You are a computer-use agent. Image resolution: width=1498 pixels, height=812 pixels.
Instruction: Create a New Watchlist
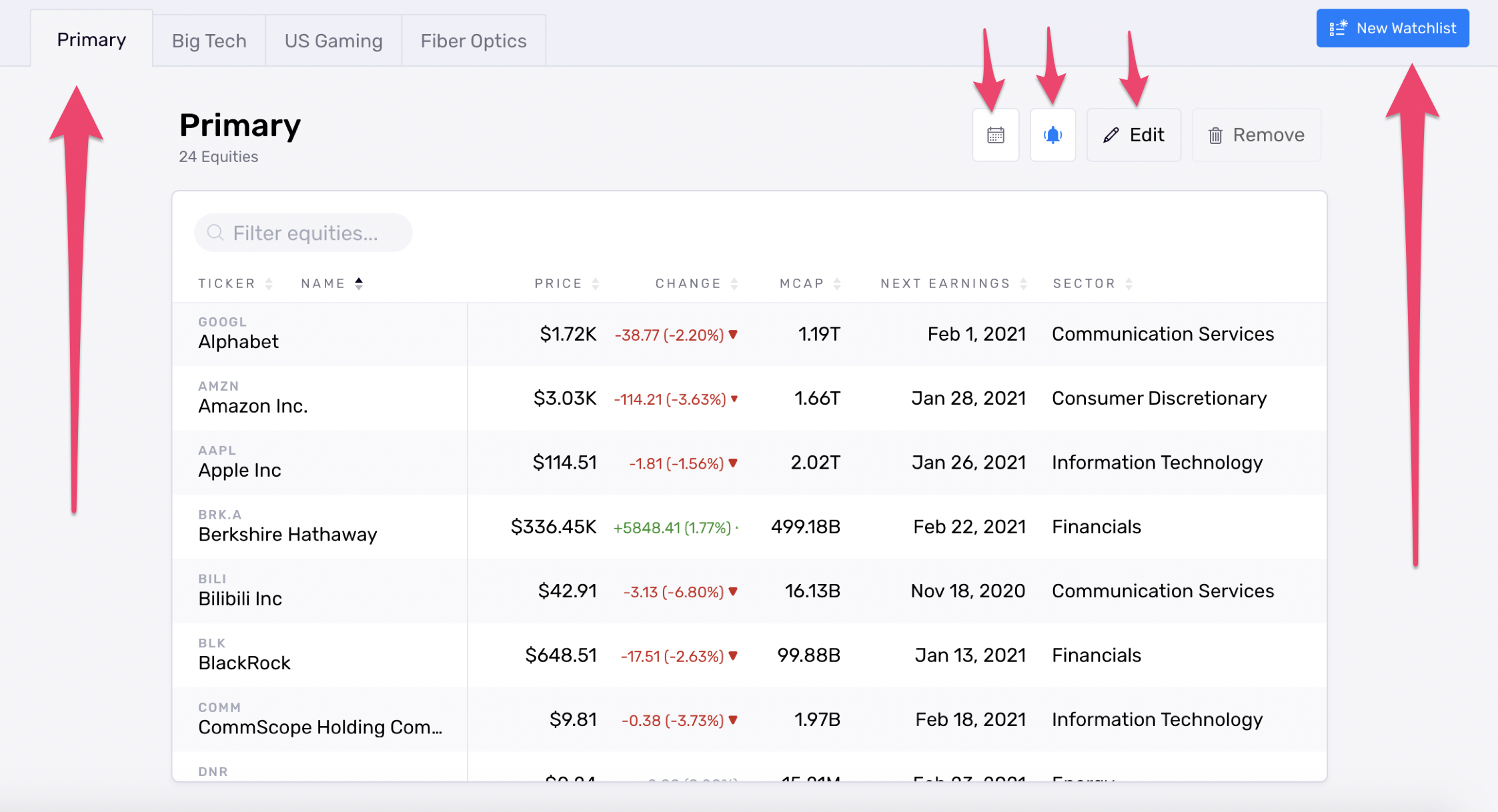[1393, 28]
